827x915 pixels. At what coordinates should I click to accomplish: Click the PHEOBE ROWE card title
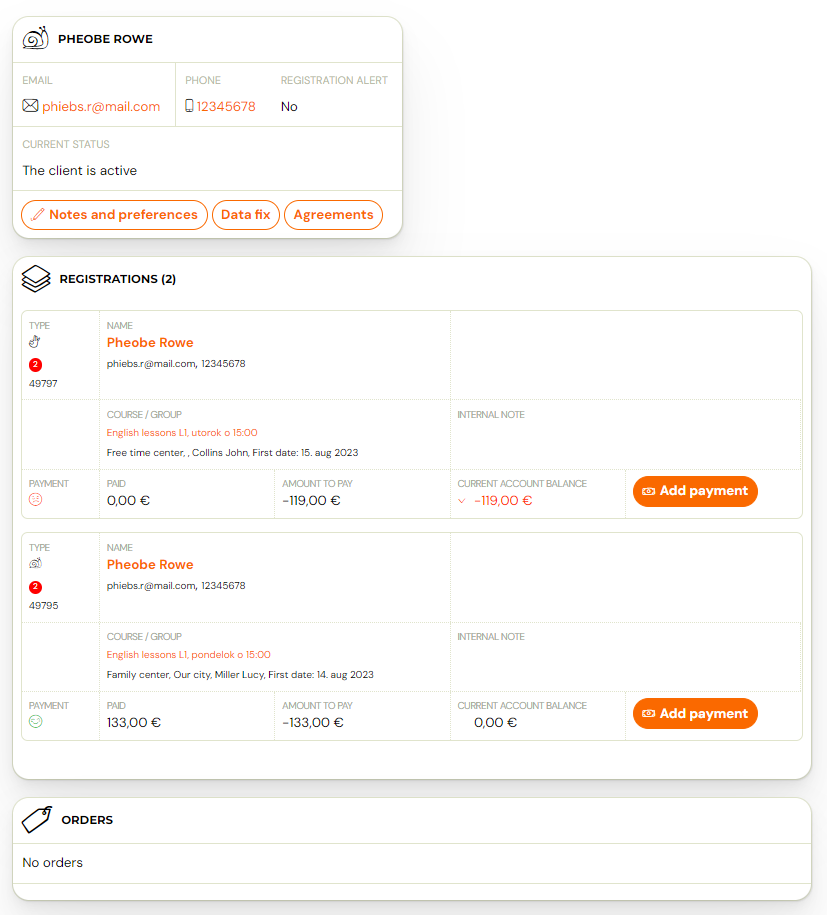tap(105, 39)
